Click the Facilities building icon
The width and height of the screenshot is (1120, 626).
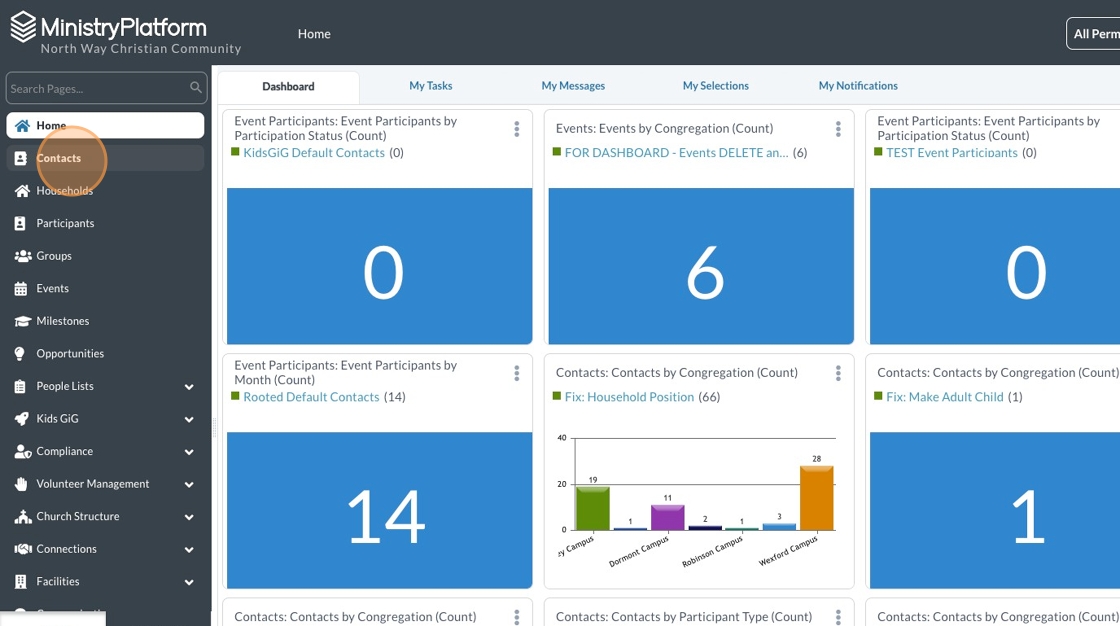tap(20, 582)
